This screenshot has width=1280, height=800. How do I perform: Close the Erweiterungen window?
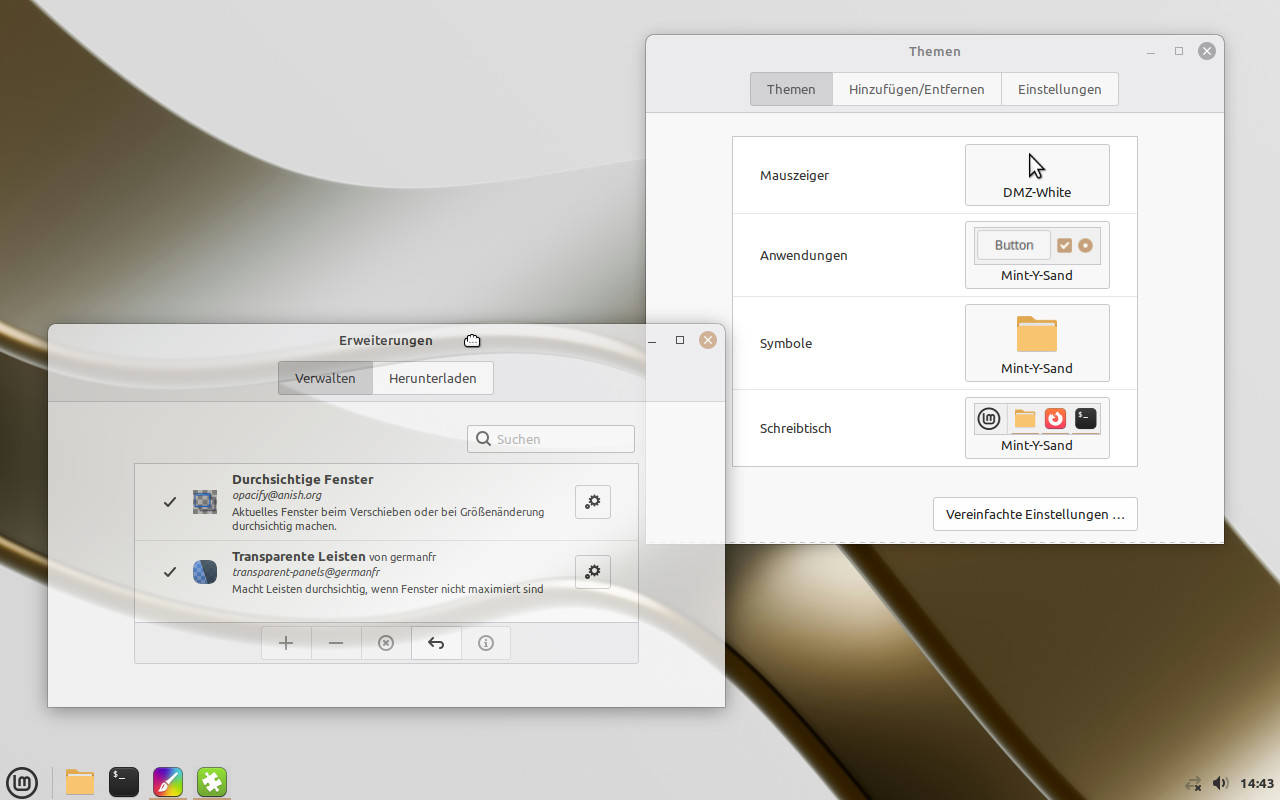click(708, 340)
